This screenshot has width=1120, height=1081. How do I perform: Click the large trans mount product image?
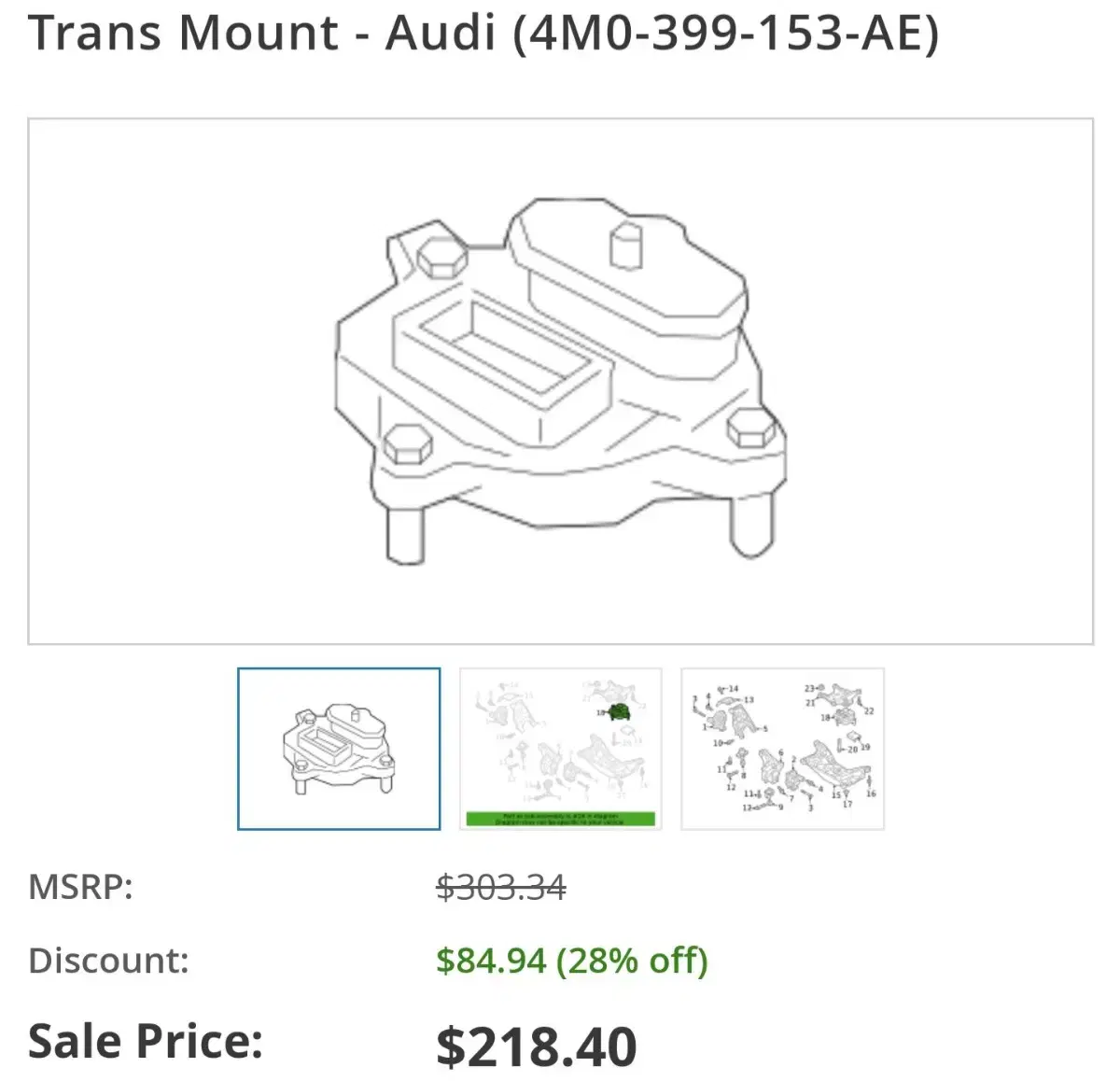click(560, 381)
